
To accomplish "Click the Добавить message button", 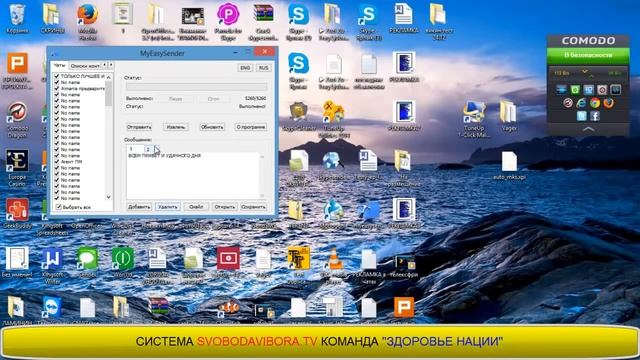I will 139,207.
